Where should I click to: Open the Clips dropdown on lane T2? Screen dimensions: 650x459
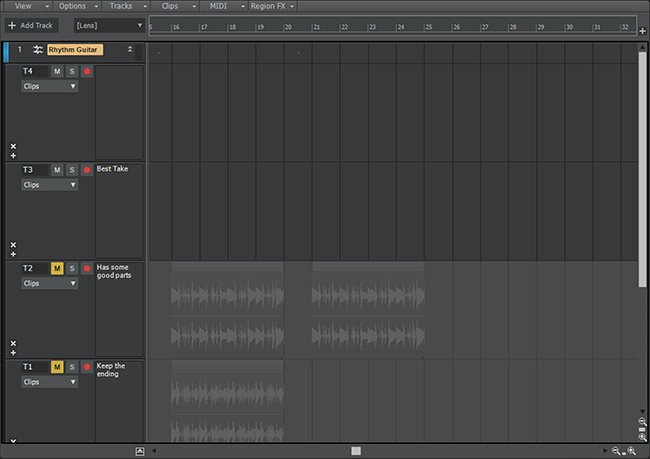pyautogui.click(x=50, y=284)
